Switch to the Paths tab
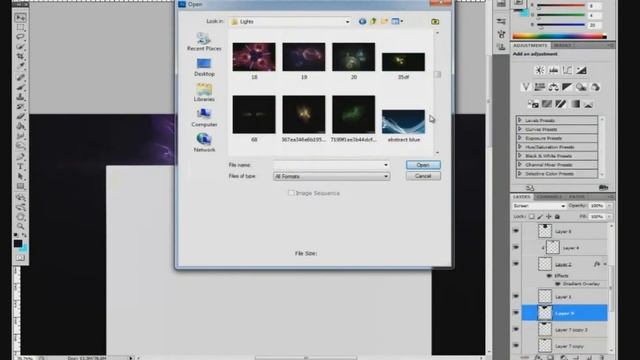Screen dimensions: 640x360 click(x=577, y=197)
